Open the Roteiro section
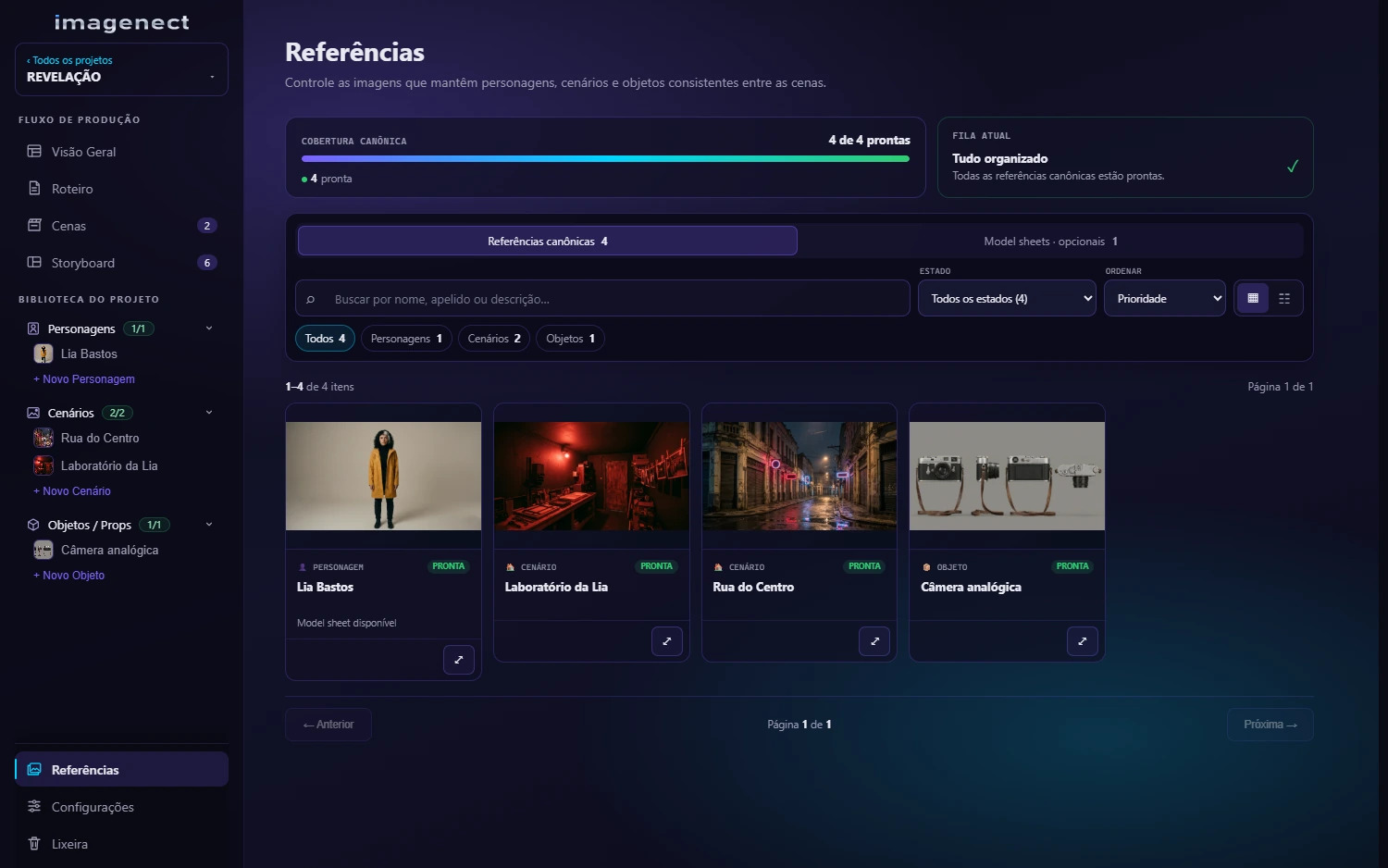Viewport: 1388px width, 868px height. (121, 189)
